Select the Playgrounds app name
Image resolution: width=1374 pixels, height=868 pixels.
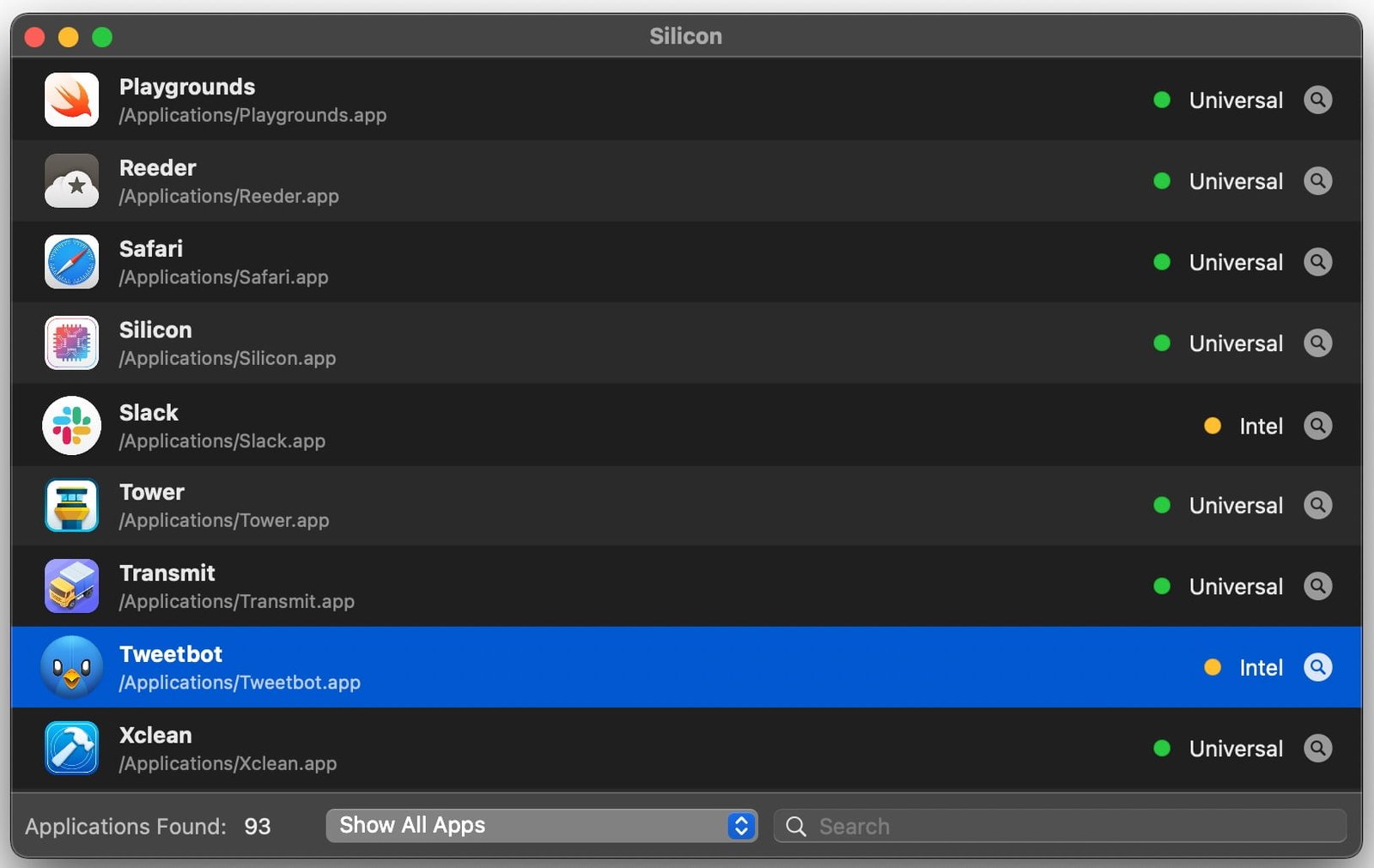pyautogui.click(x=187, y=87)
